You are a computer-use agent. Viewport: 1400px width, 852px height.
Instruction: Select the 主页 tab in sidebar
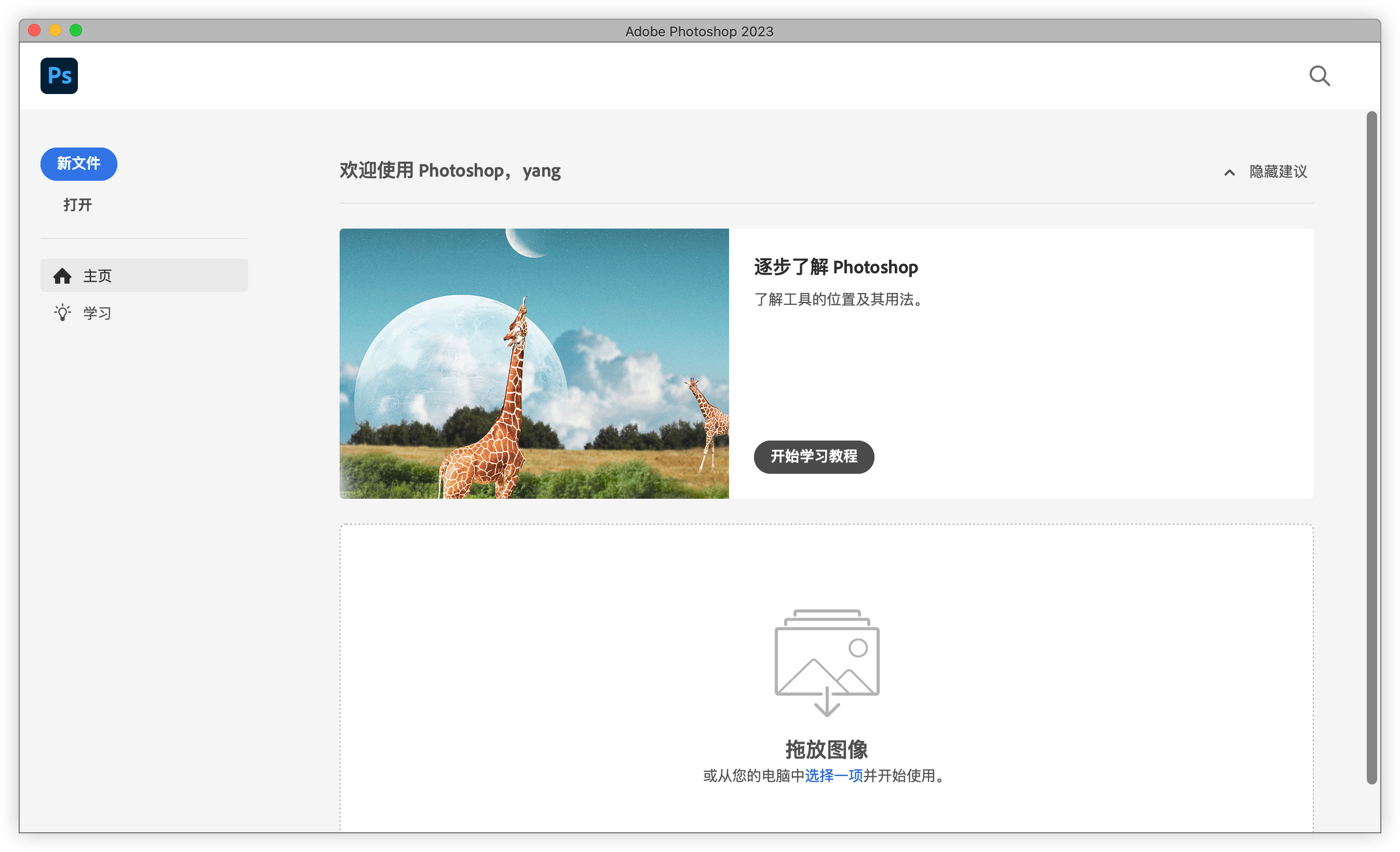144,276
